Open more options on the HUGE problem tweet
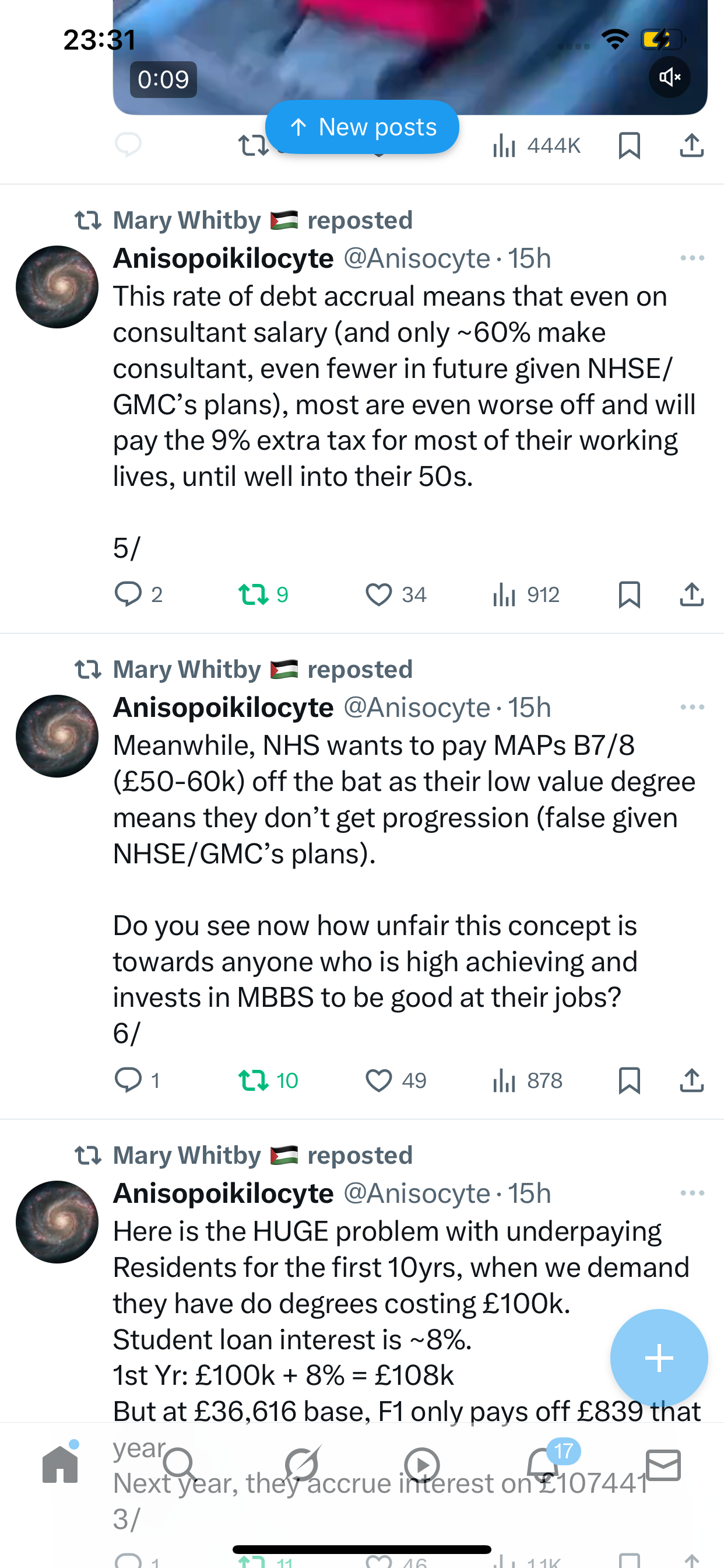Viewport: 724px width, 1568px height. point(693,1193)
